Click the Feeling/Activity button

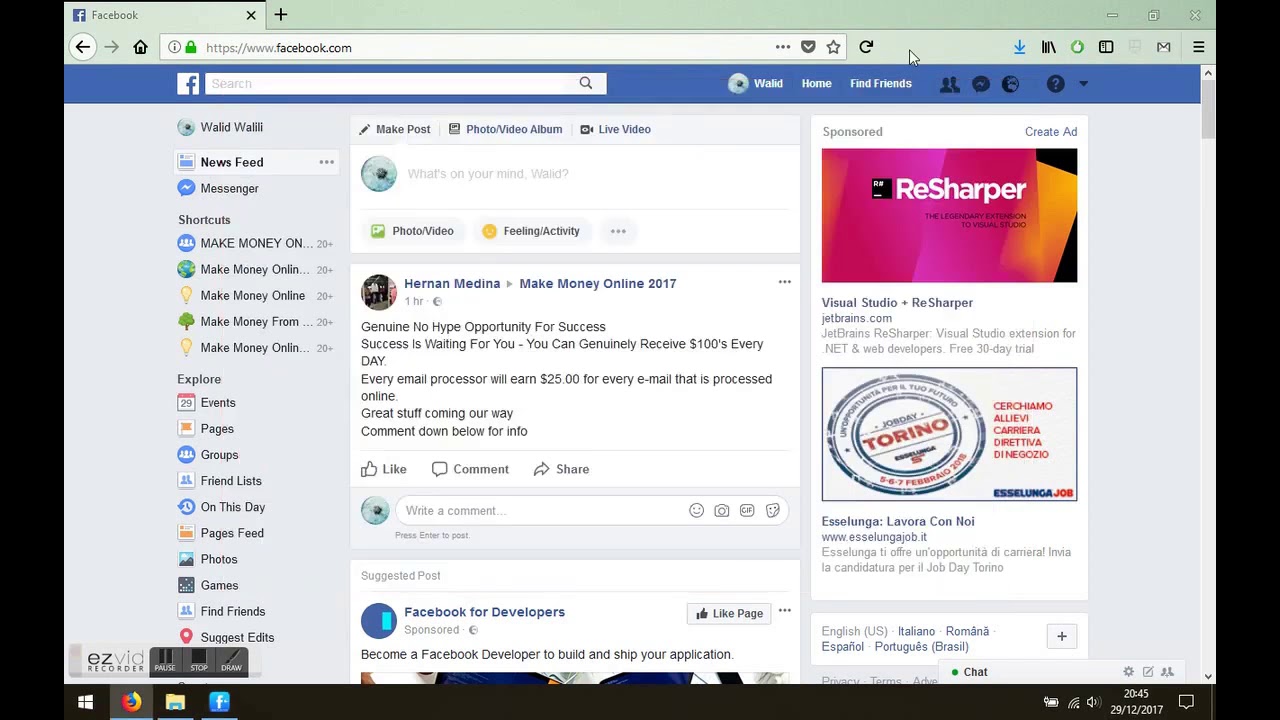tap(531, 231)
